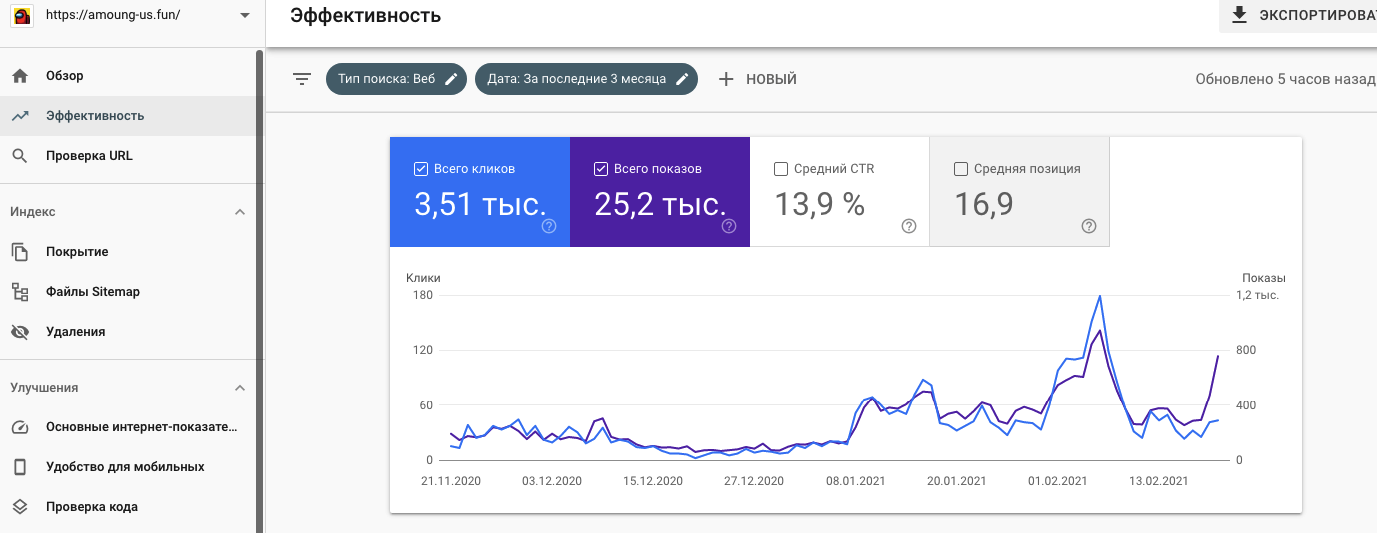Click the Улучшения section heading
The height and width of the screenshot is (533, 1377).
[44, 388]
